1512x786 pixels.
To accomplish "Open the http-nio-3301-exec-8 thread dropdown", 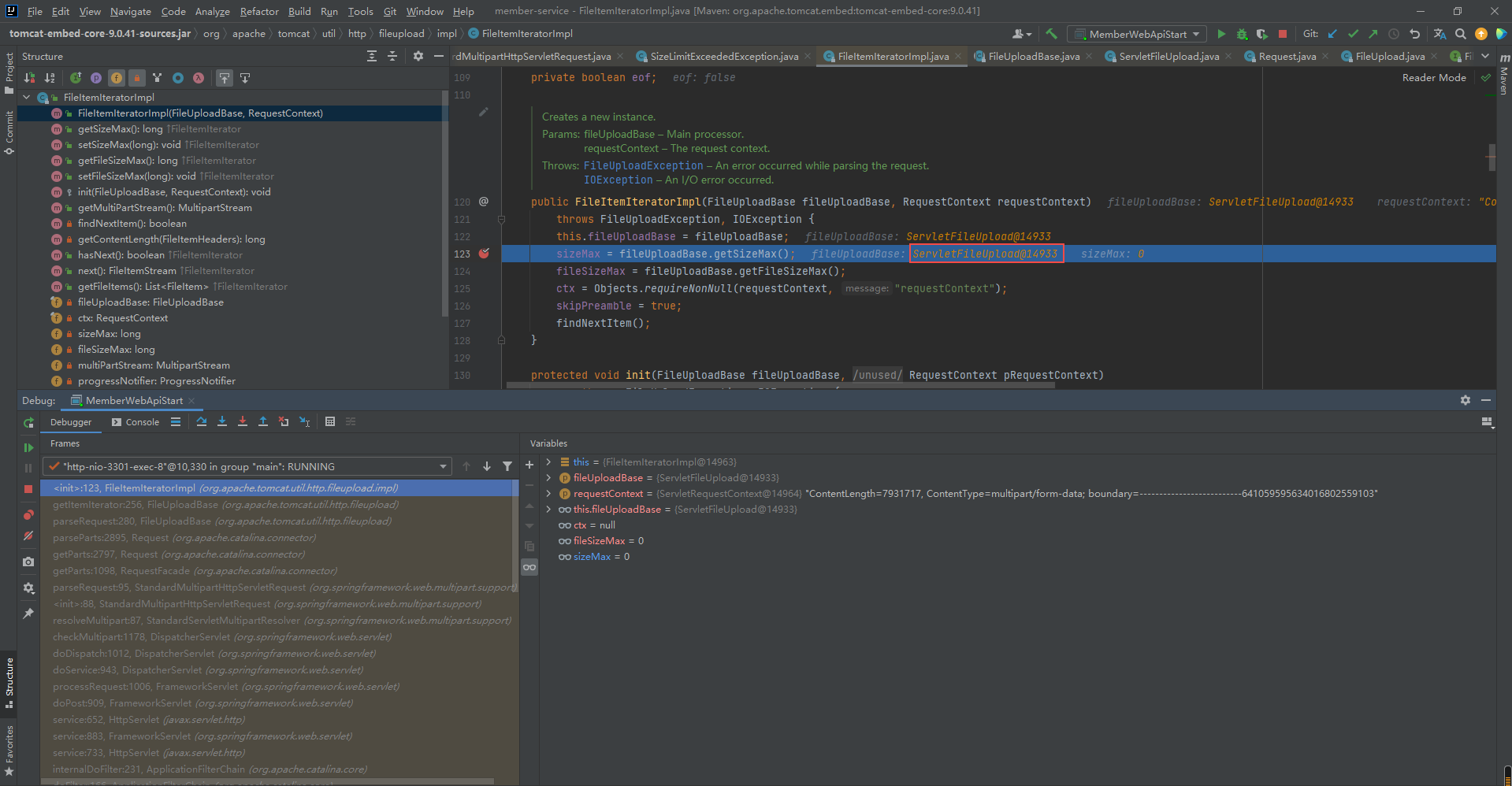I will [x=443, y=466].
